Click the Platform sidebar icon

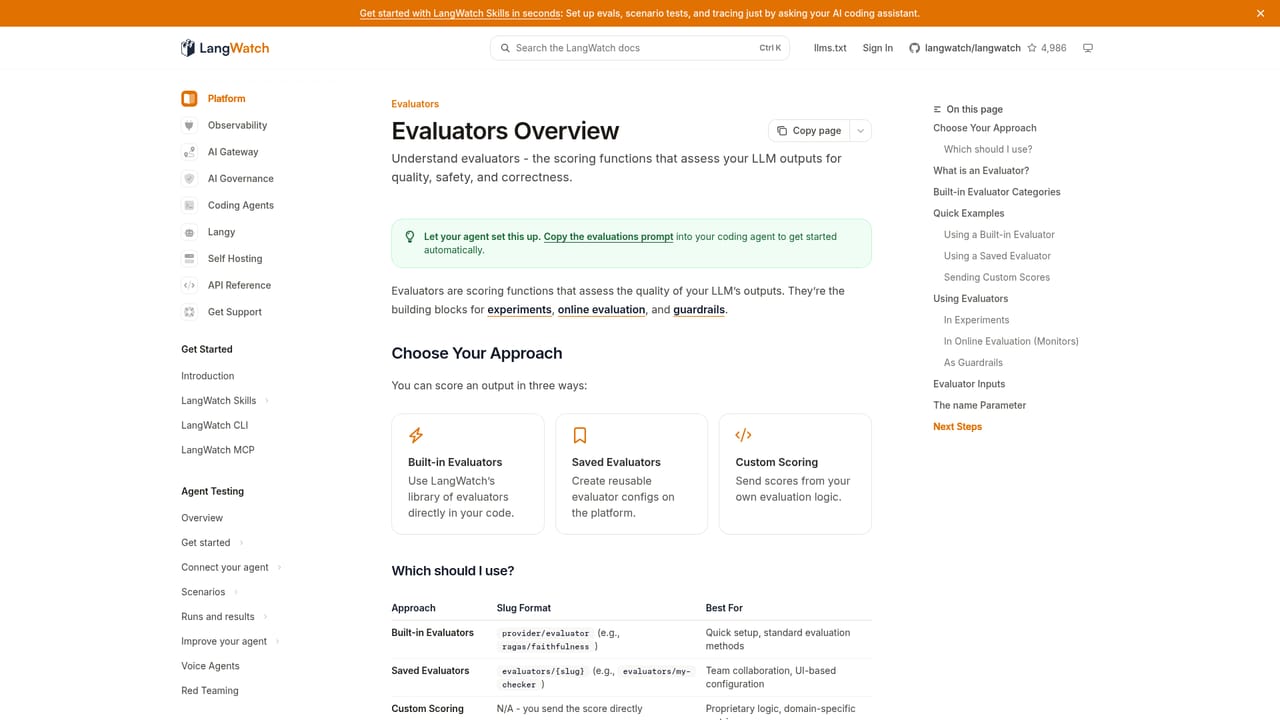(189, 99)
